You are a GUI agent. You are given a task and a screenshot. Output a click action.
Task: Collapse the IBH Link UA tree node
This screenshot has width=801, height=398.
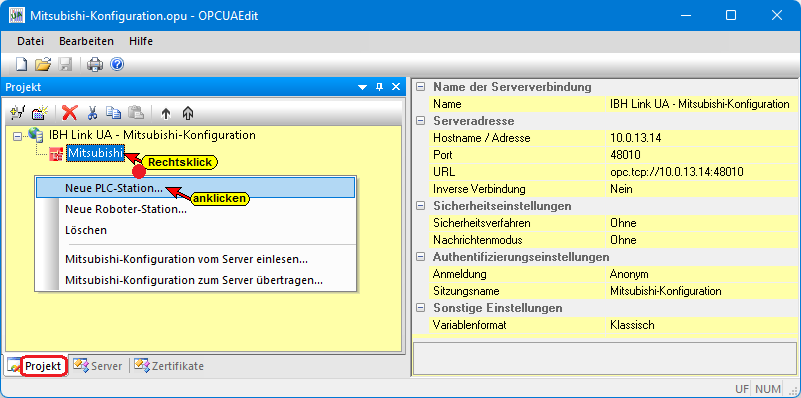point(16,136)
